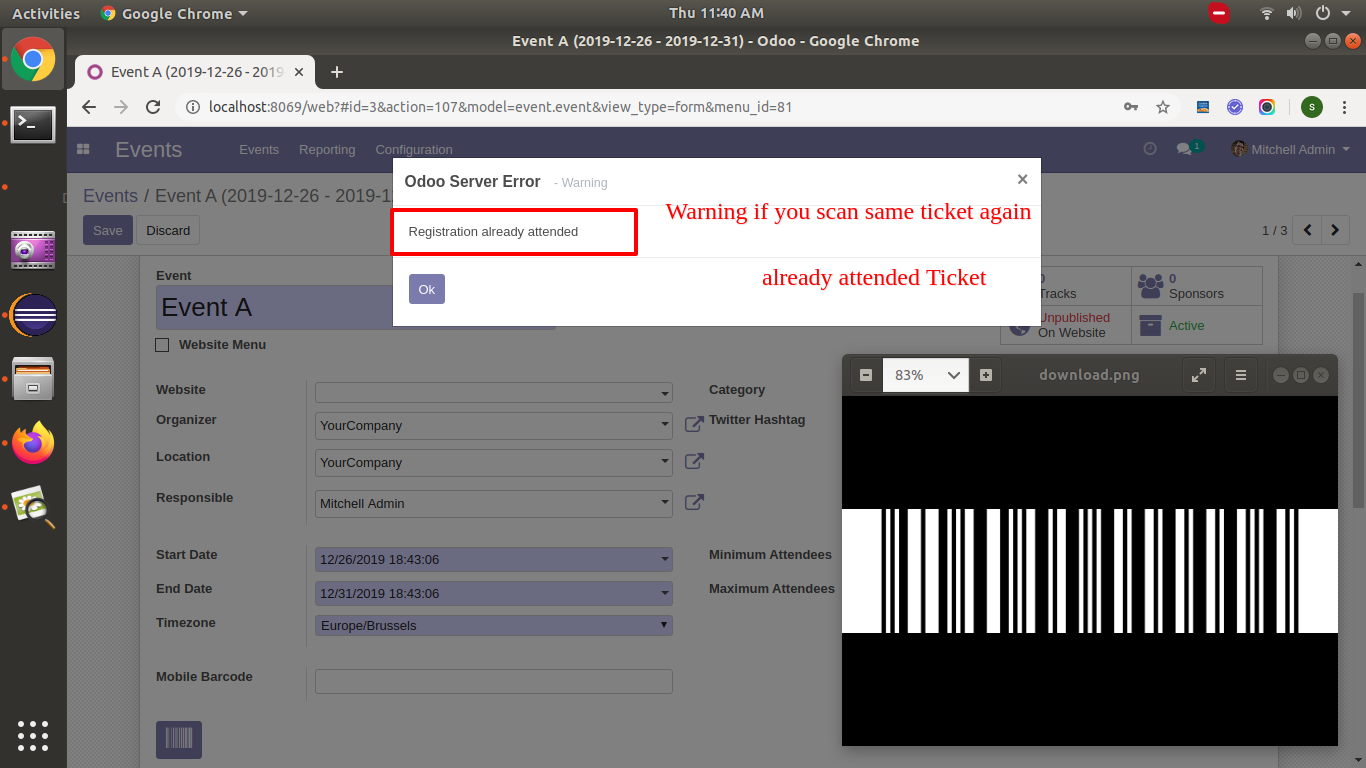1366x768 pixels.
Task: Open saved passwords key icon
Action: [x=1131, y=107]
